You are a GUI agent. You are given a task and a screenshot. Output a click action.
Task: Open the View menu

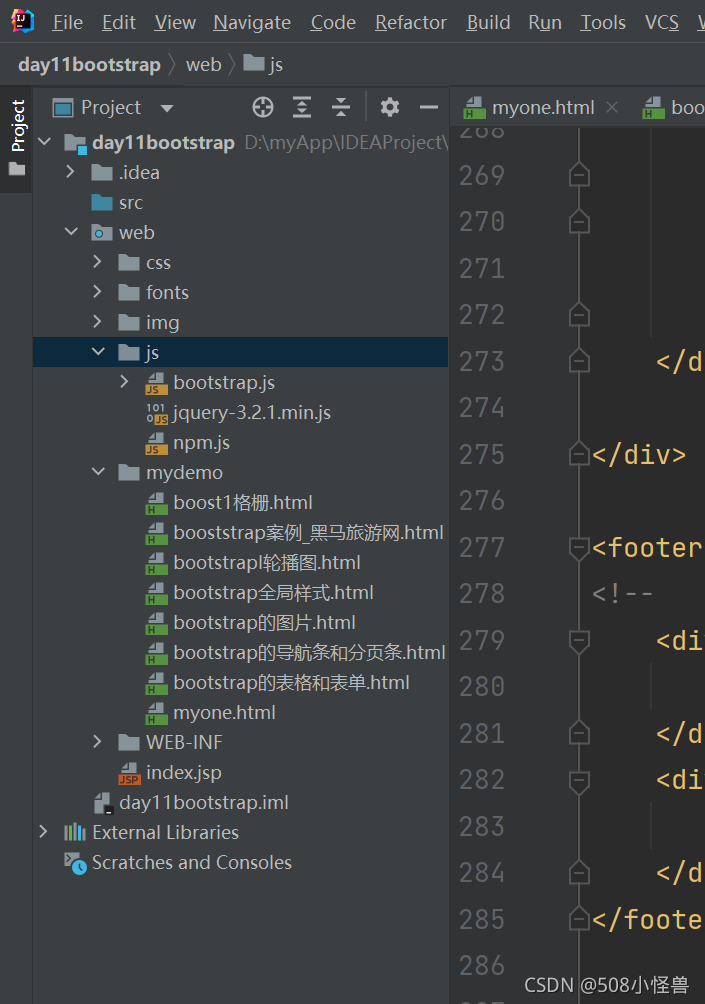[175, 22]
